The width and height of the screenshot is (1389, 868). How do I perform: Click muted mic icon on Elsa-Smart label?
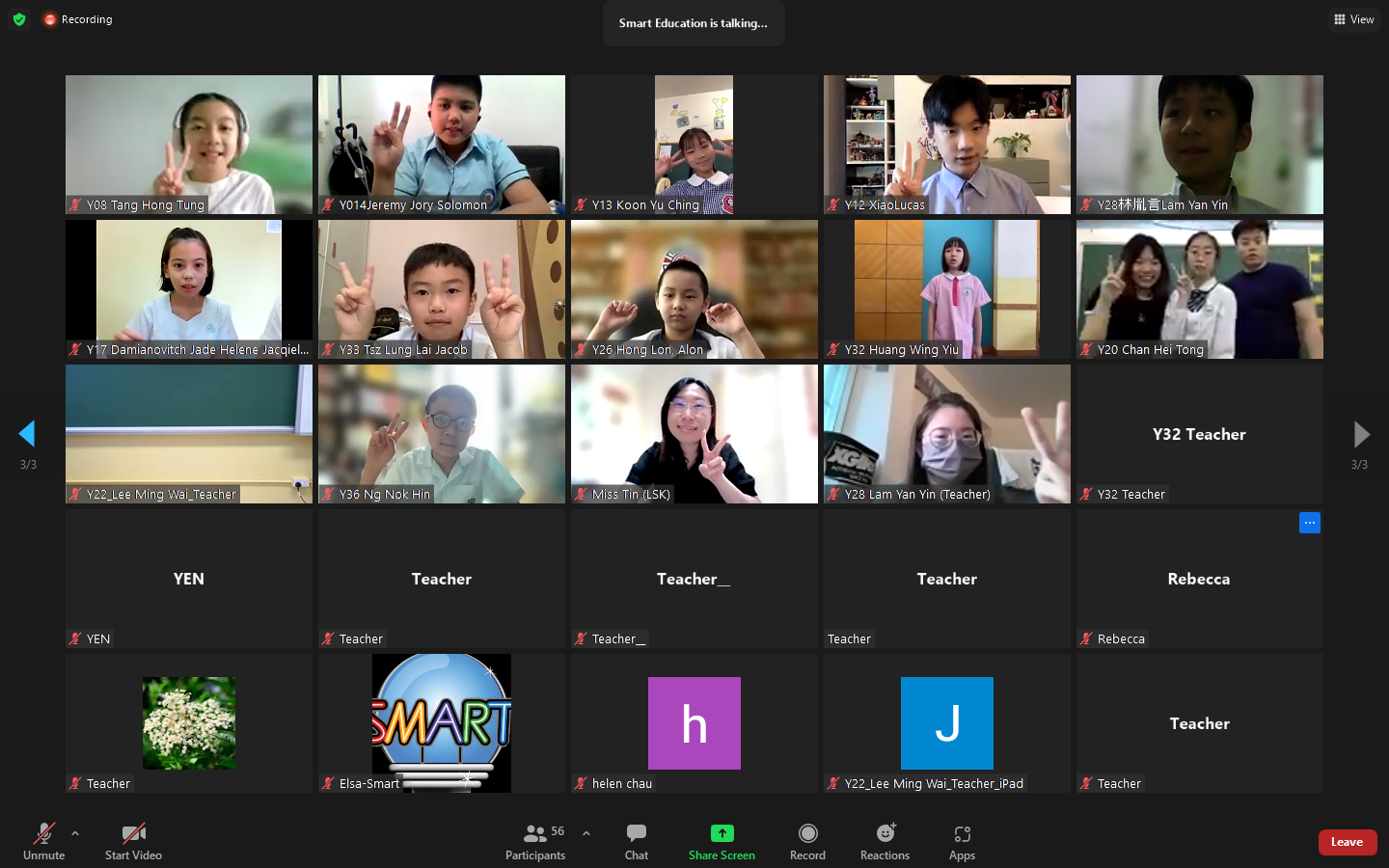pyautogui.click(x=328, y=783)
